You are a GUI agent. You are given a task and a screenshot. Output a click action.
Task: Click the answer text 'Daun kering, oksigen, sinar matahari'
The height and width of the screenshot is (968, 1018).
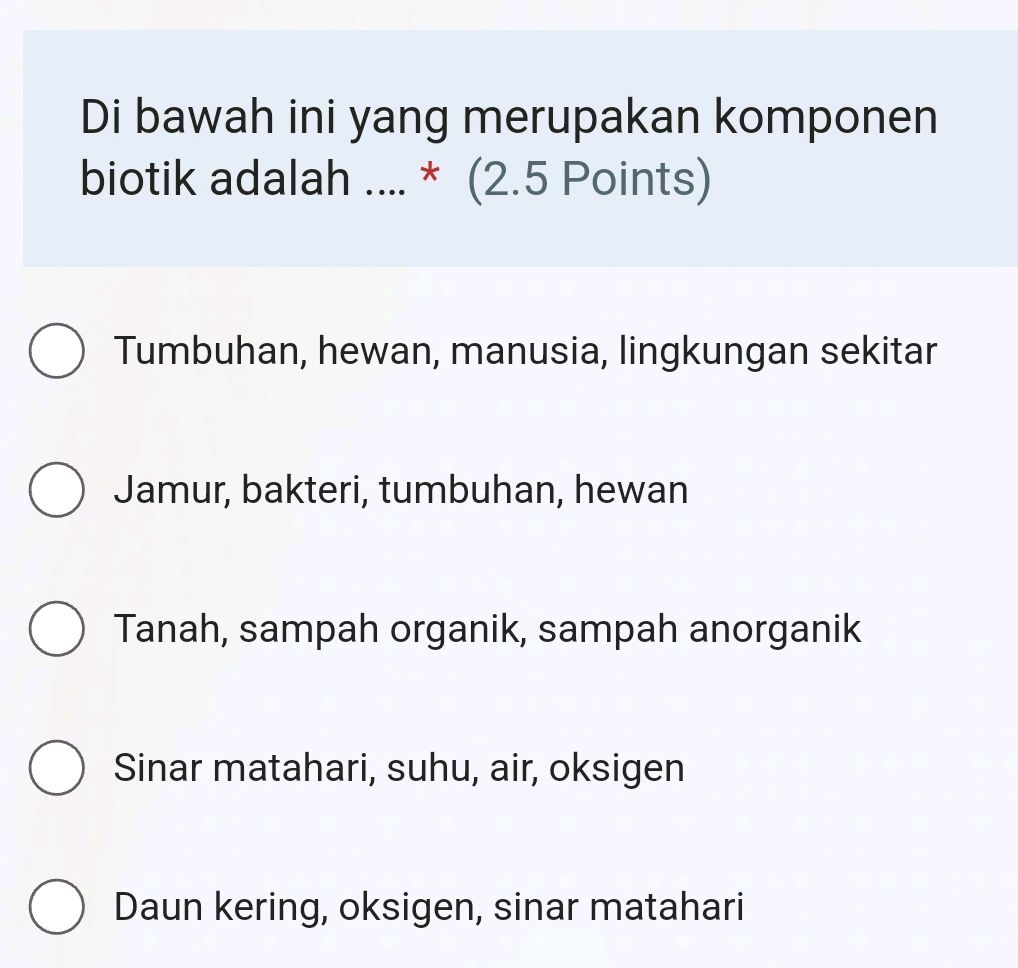pyautogui.click(x=428, y=907)
